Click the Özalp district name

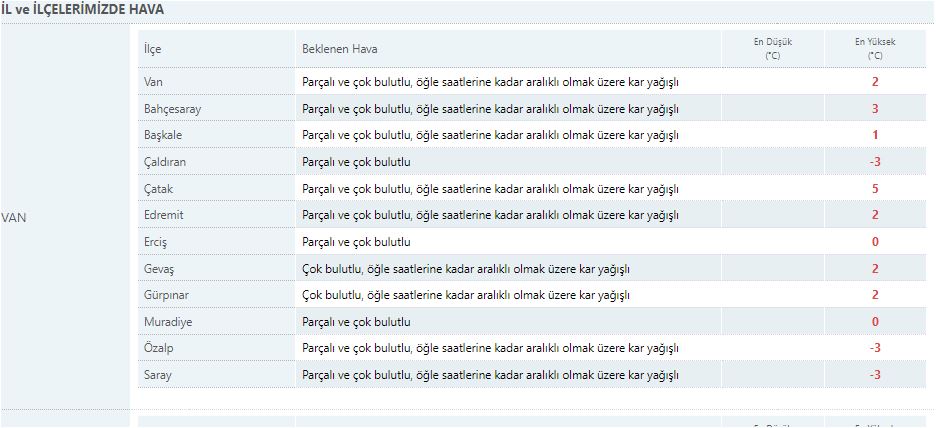159,348
